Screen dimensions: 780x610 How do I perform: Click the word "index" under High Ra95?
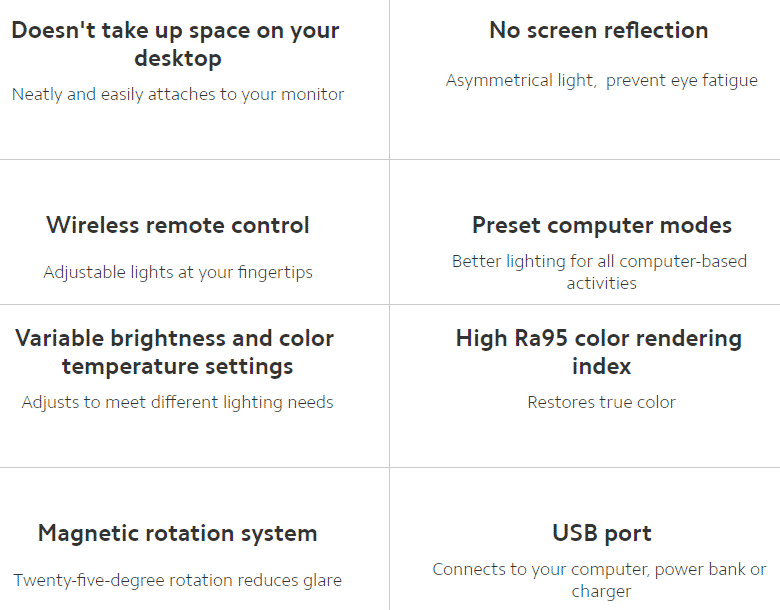click(602, 366)
